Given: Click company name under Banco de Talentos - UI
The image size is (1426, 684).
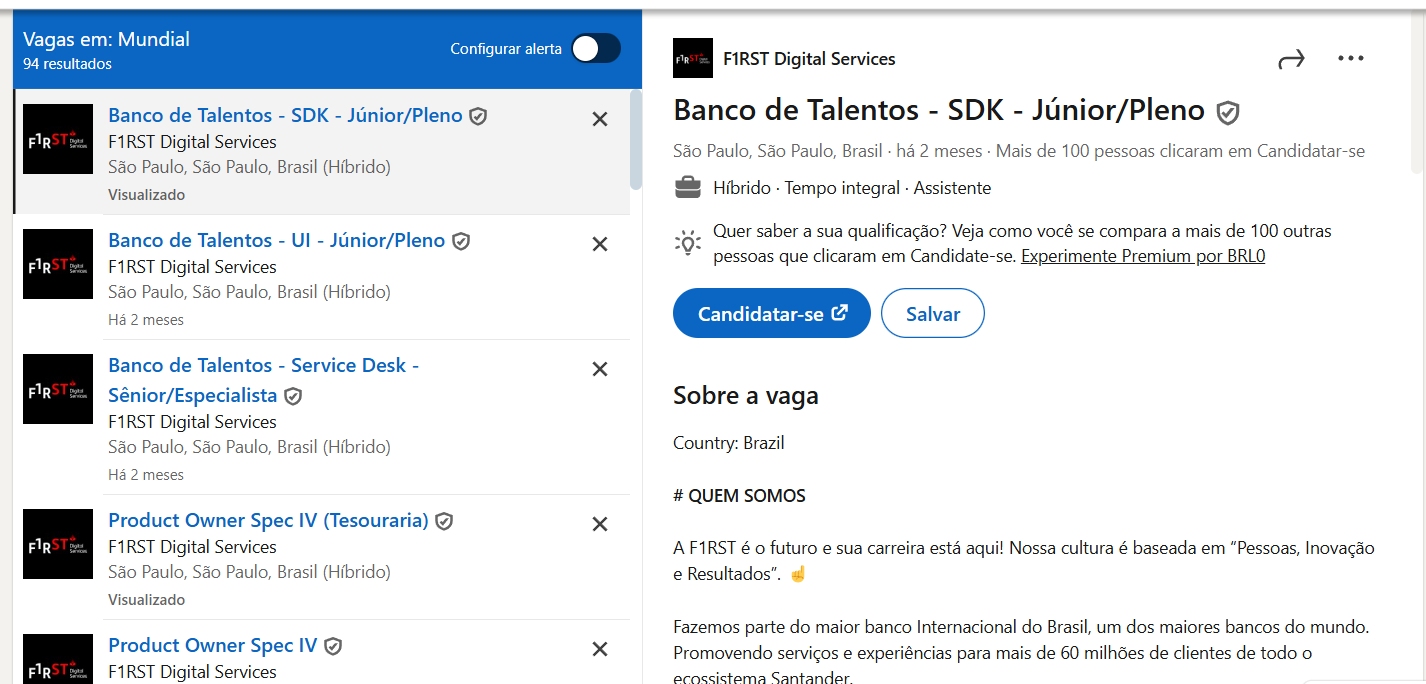Looking at the screenshot, I should point(192,267).
